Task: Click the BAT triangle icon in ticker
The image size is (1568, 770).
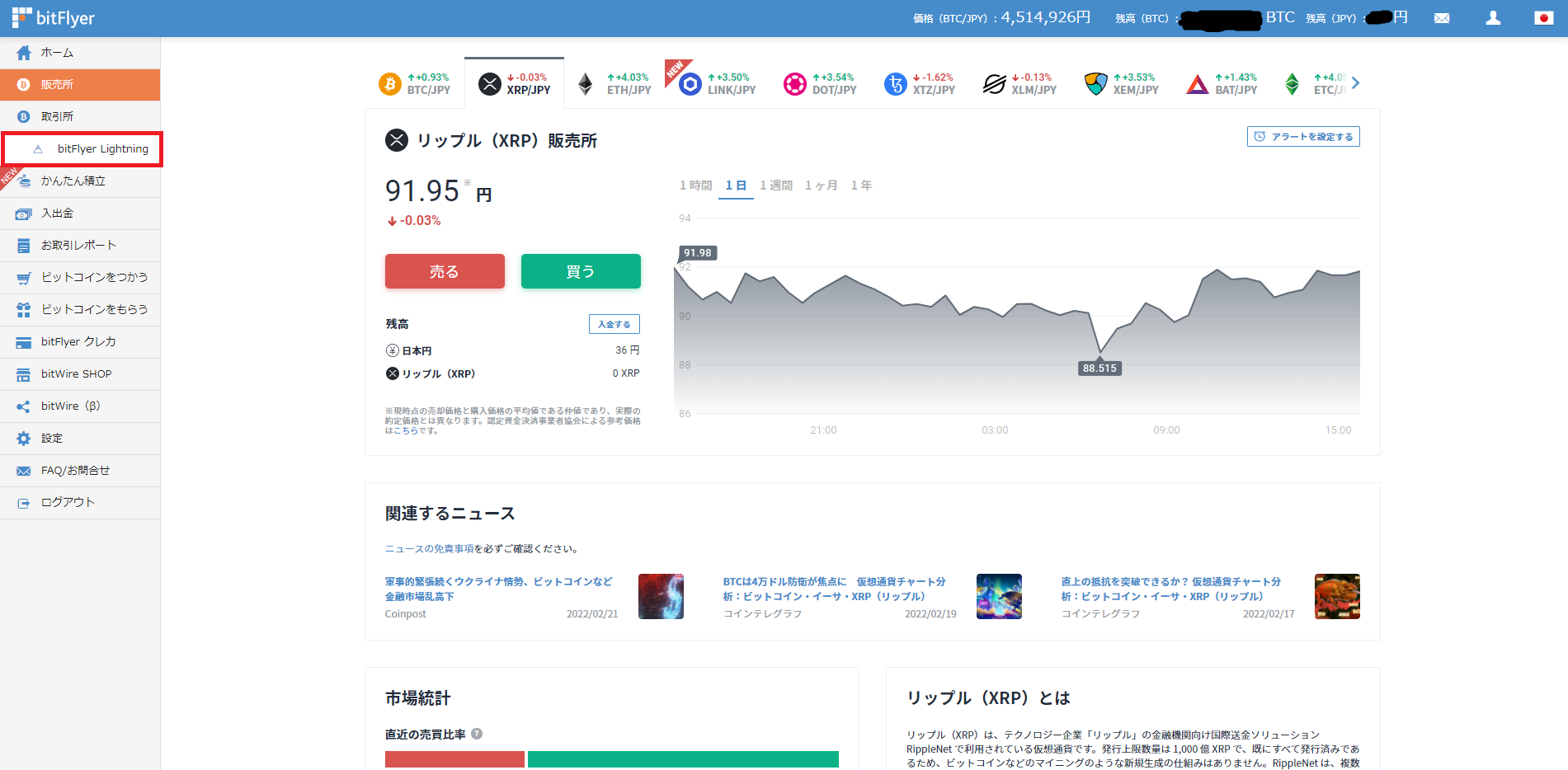Action: coord(1198,84)
